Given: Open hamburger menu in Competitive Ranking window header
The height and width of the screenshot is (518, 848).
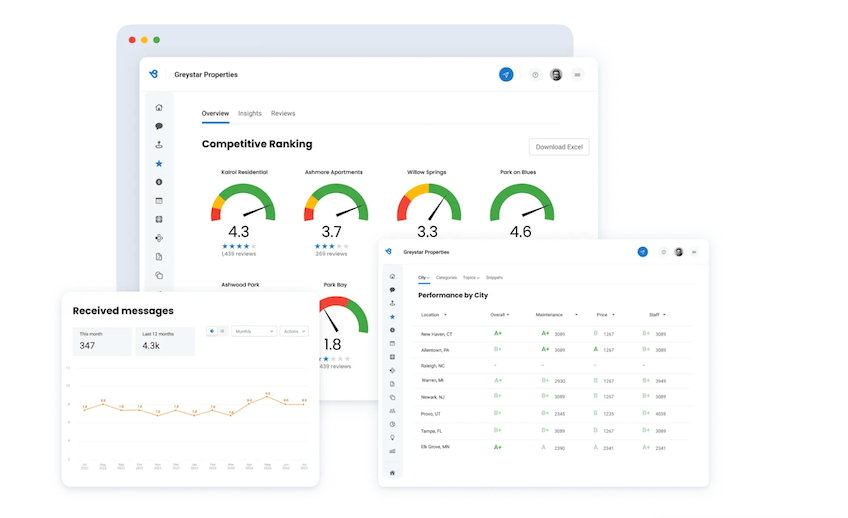Looking at the screenshot, I should (x=578, y=75).
